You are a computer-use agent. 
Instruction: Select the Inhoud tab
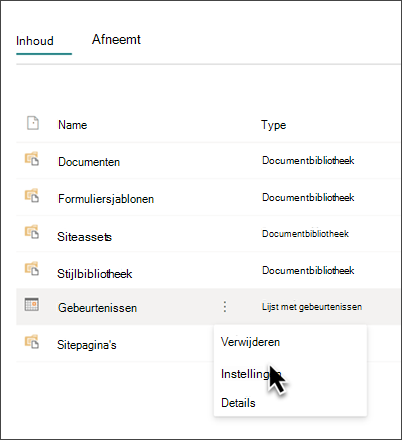coord(35,41)
